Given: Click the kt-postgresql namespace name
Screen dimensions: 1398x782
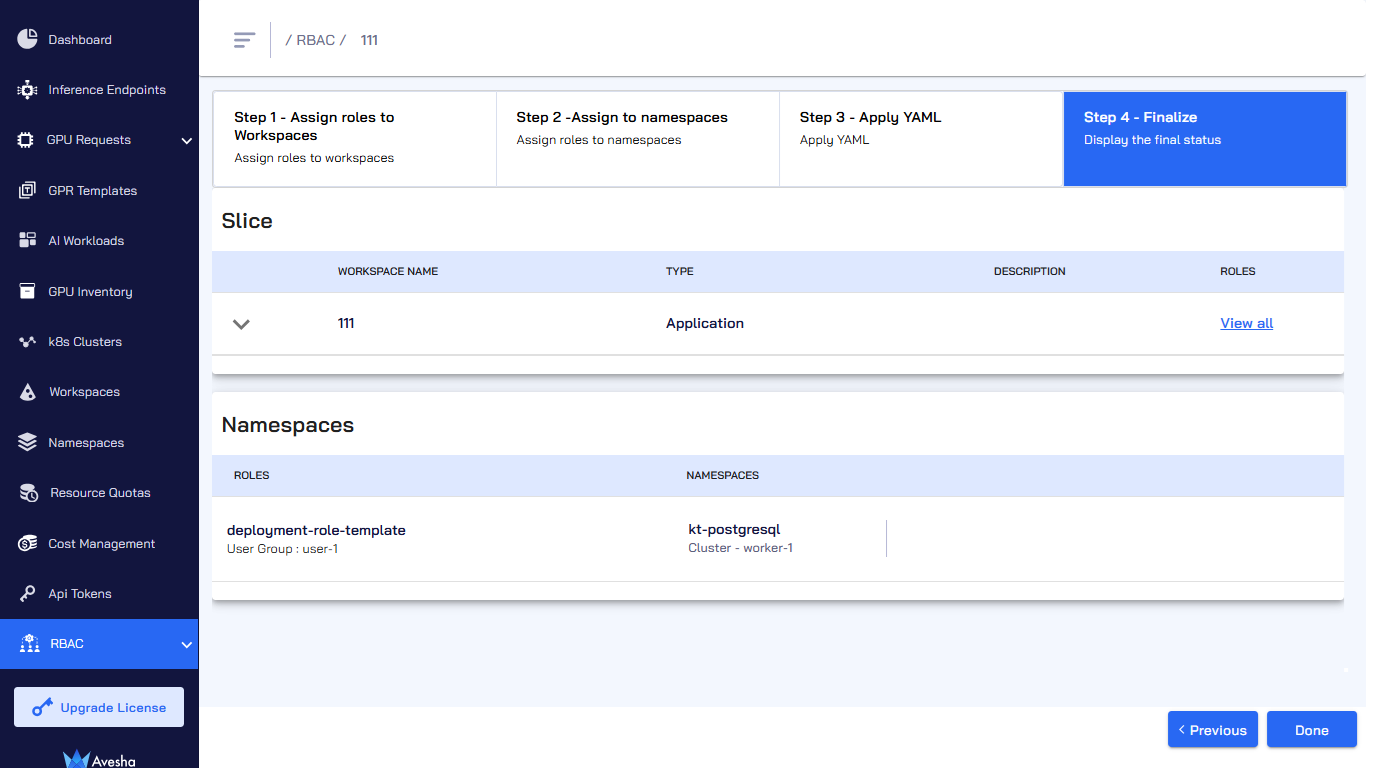Looking at the screenshot, I should (x=734, y=530).
